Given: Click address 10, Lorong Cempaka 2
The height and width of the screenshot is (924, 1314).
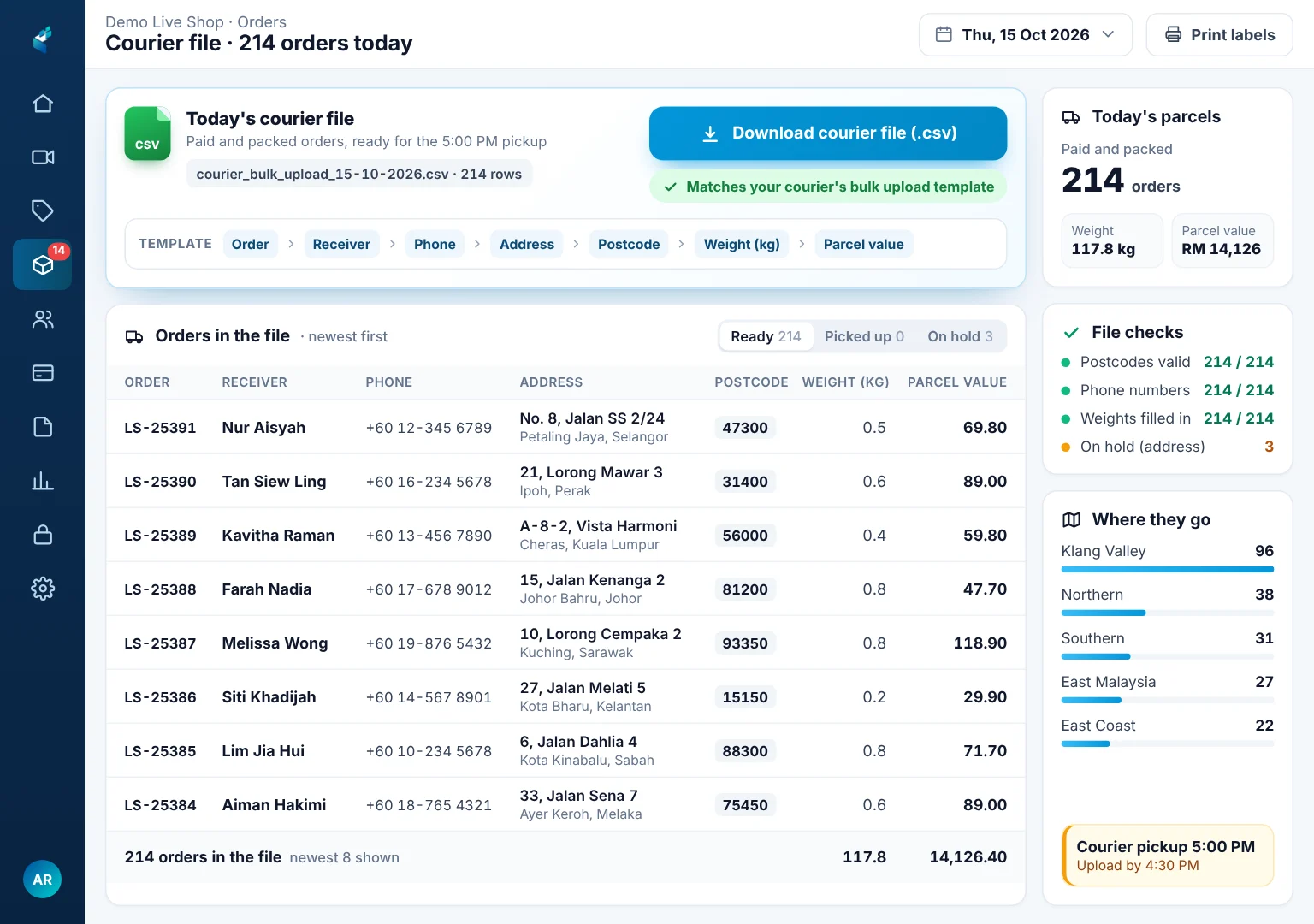Looking at the screenshot, I should click(601, 634).
